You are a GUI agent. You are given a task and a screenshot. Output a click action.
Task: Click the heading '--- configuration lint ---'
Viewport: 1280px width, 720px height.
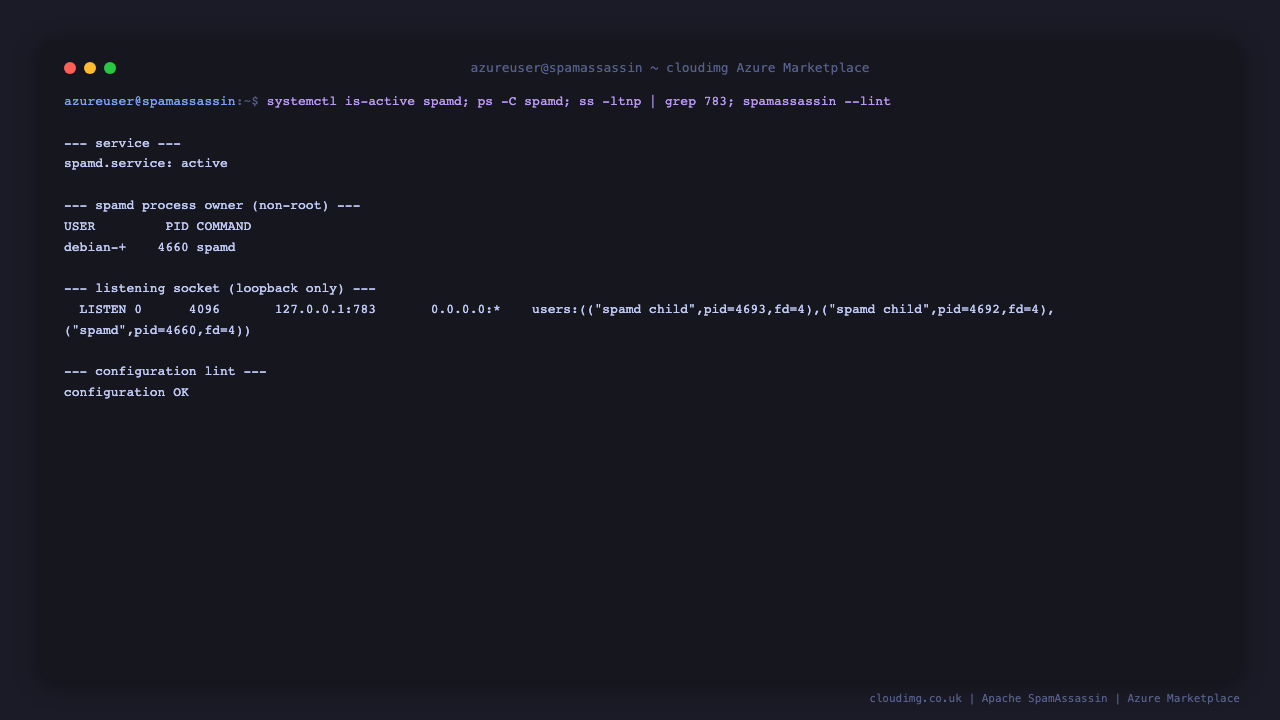point(165,372)
